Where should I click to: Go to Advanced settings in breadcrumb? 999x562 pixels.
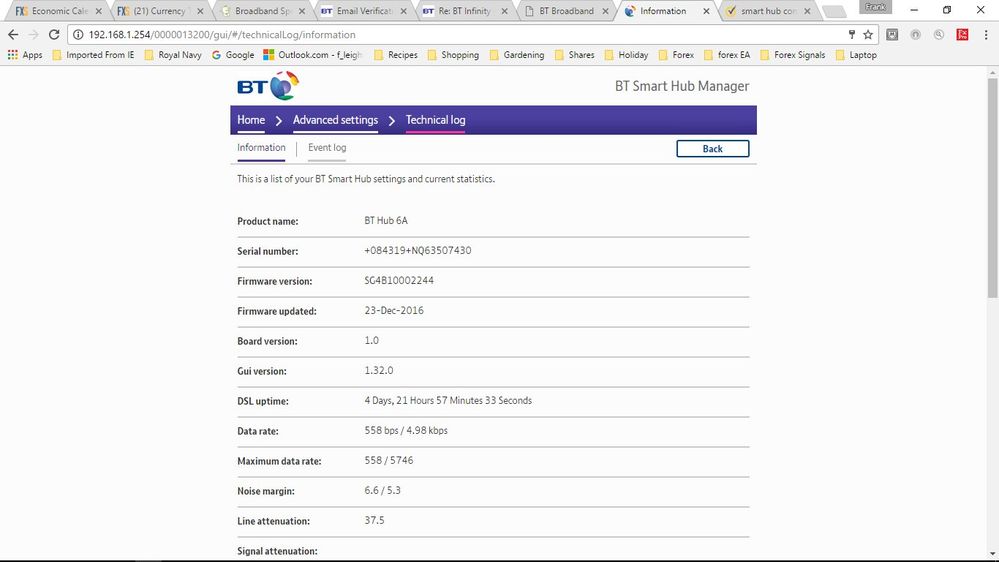click(335, 120)
